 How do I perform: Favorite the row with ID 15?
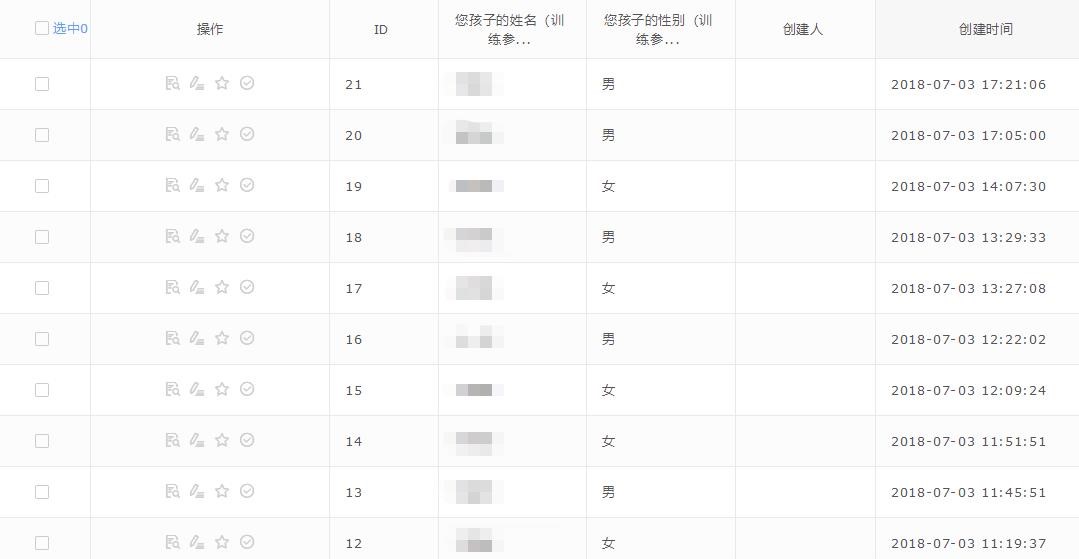click(x=222, y=389)
